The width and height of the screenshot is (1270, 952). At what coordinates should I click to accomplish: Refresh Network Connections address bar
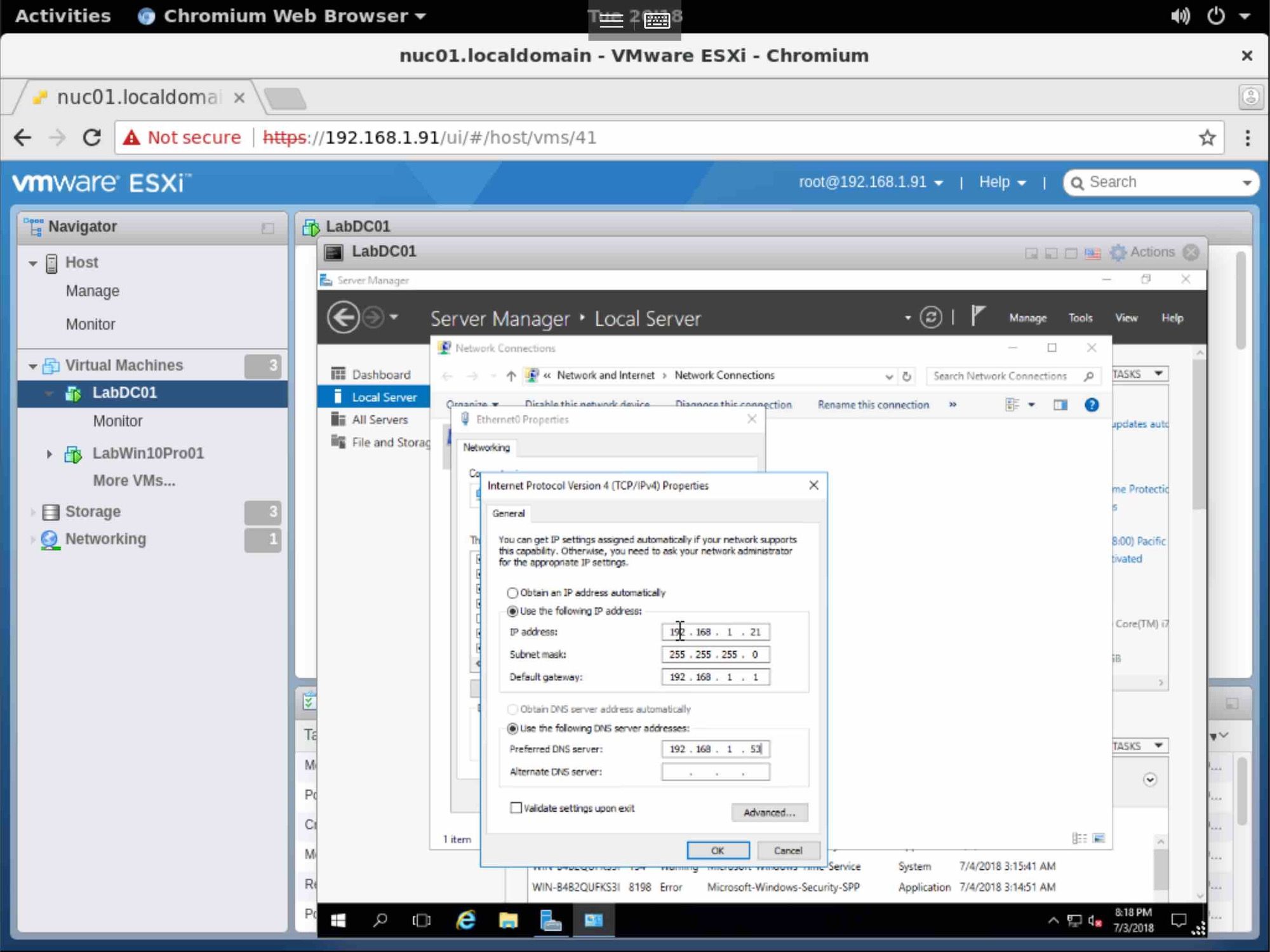coord(907,376)
